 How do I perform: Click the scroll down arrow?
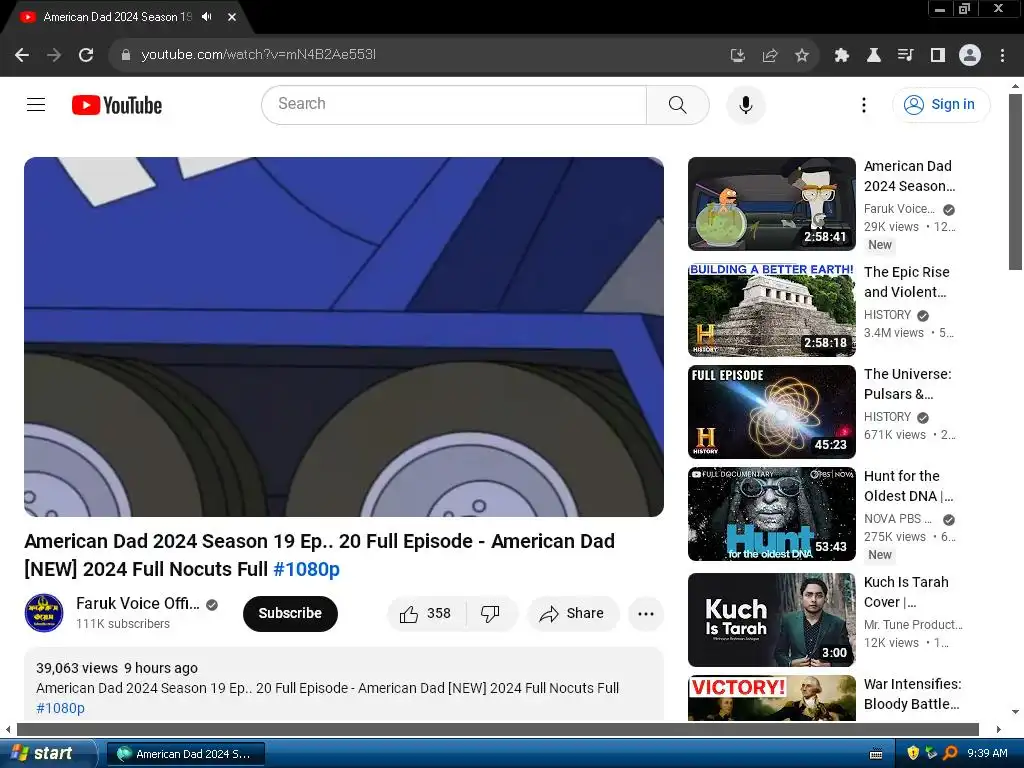[x=1015, y=712]
